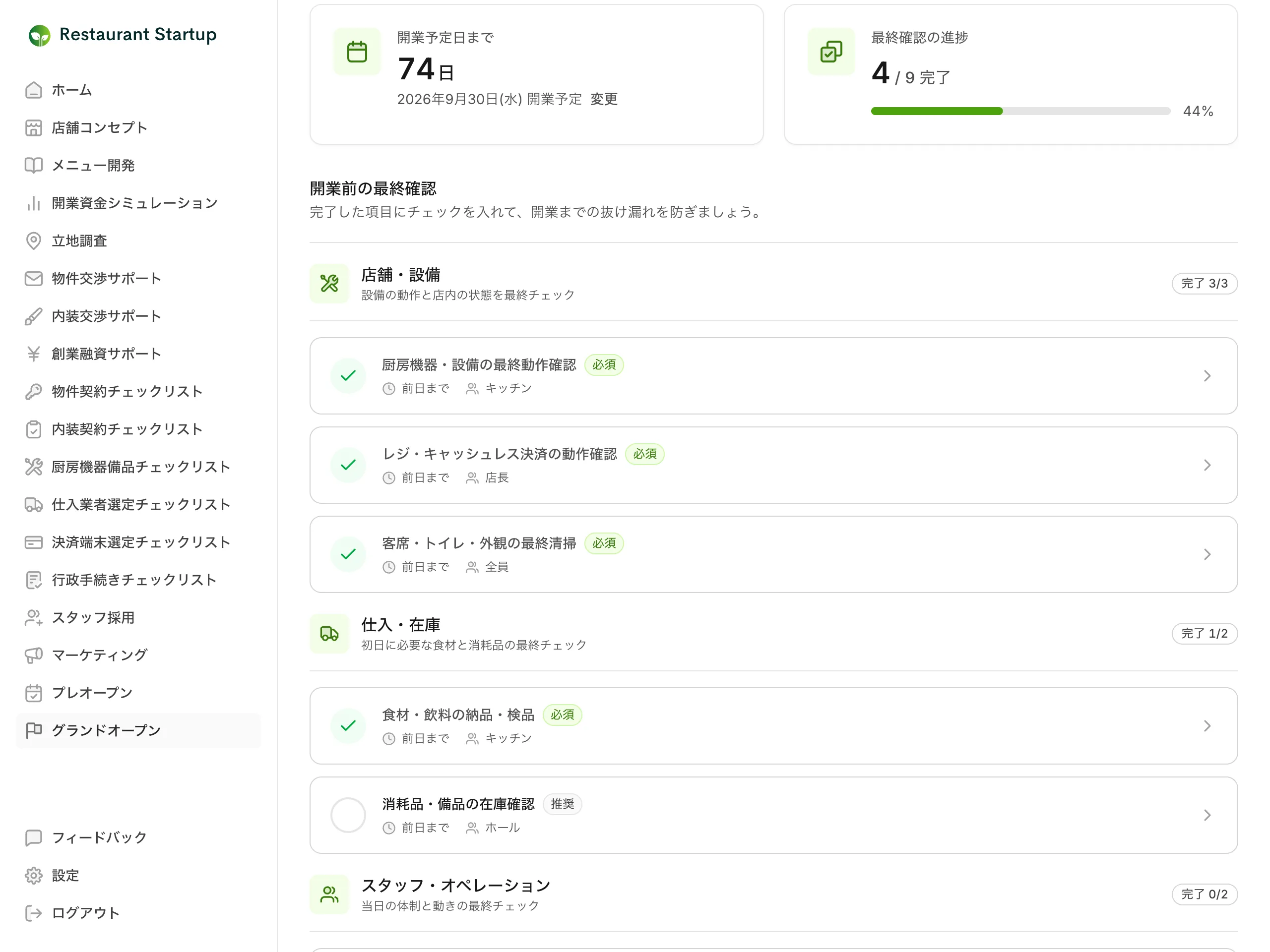Click the card icon beside 決済端末選定チェックリスト
The width and height of the screenshot is (1270, 952).
click(34, 542)
